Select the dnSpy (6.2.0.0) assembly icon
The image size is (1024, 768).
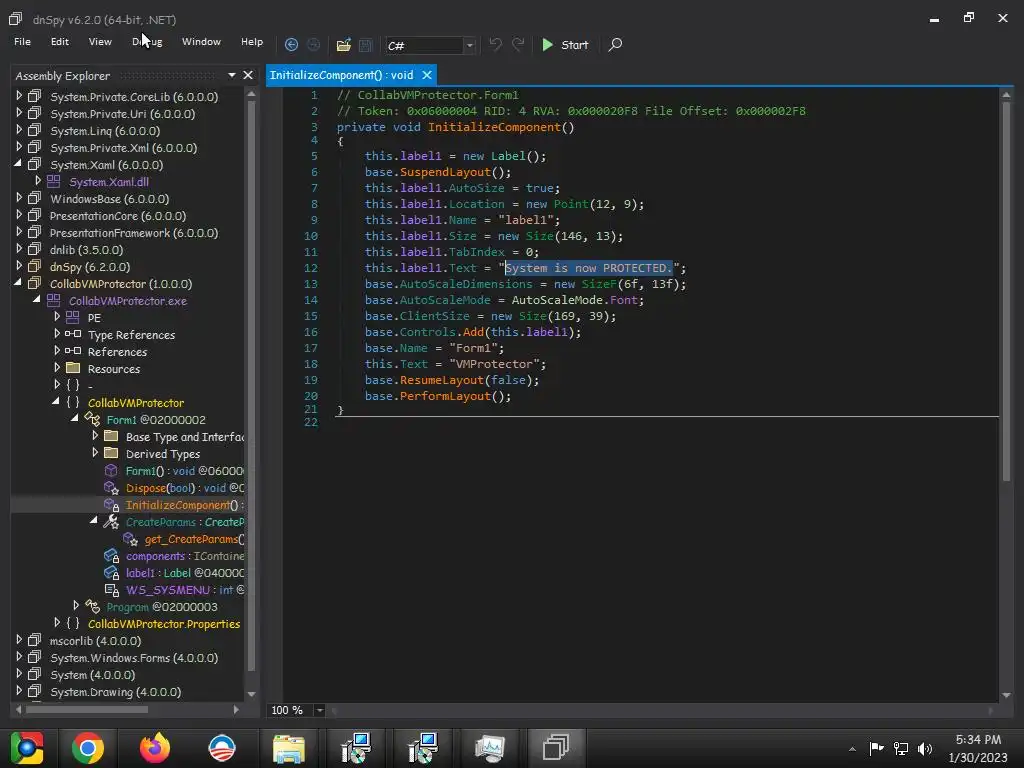(35, 266)
